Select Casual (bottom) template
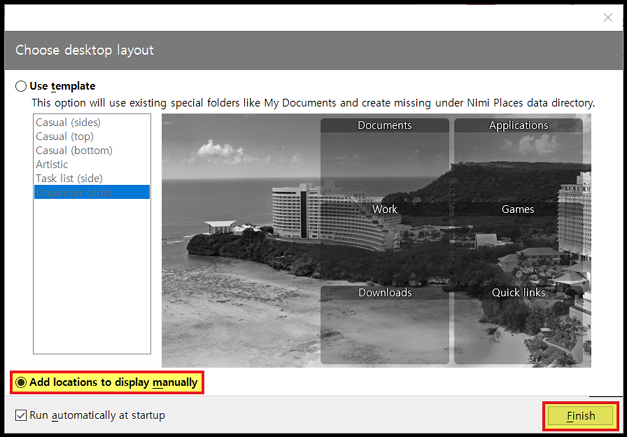This screenshot has width=627, height=437. pyautogui.click(x=92, y=150)
